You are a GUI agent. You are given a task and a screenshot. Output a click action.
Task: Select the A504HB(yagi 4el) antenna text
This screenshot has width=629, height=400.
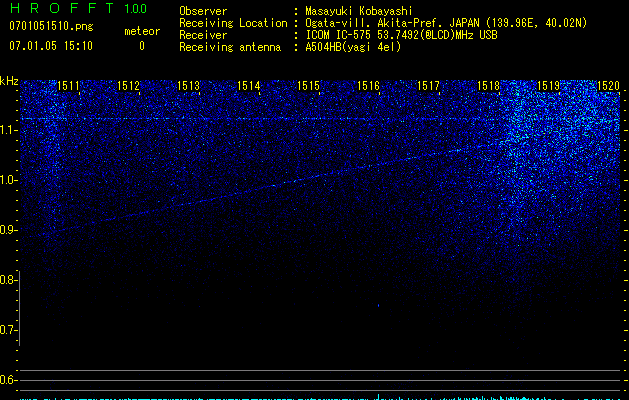[353, 47]
